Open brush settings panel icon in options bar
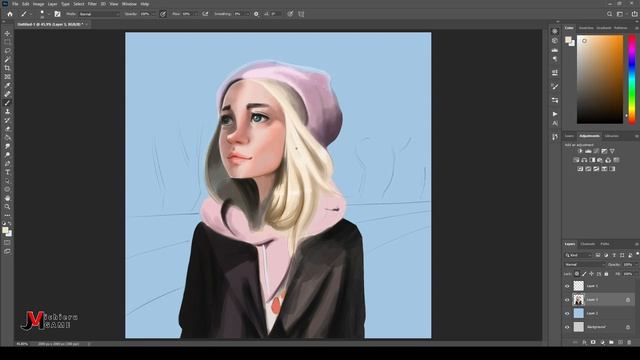This screenshot has width=640, height=360. pyautogui.click(x=58, y=14)
